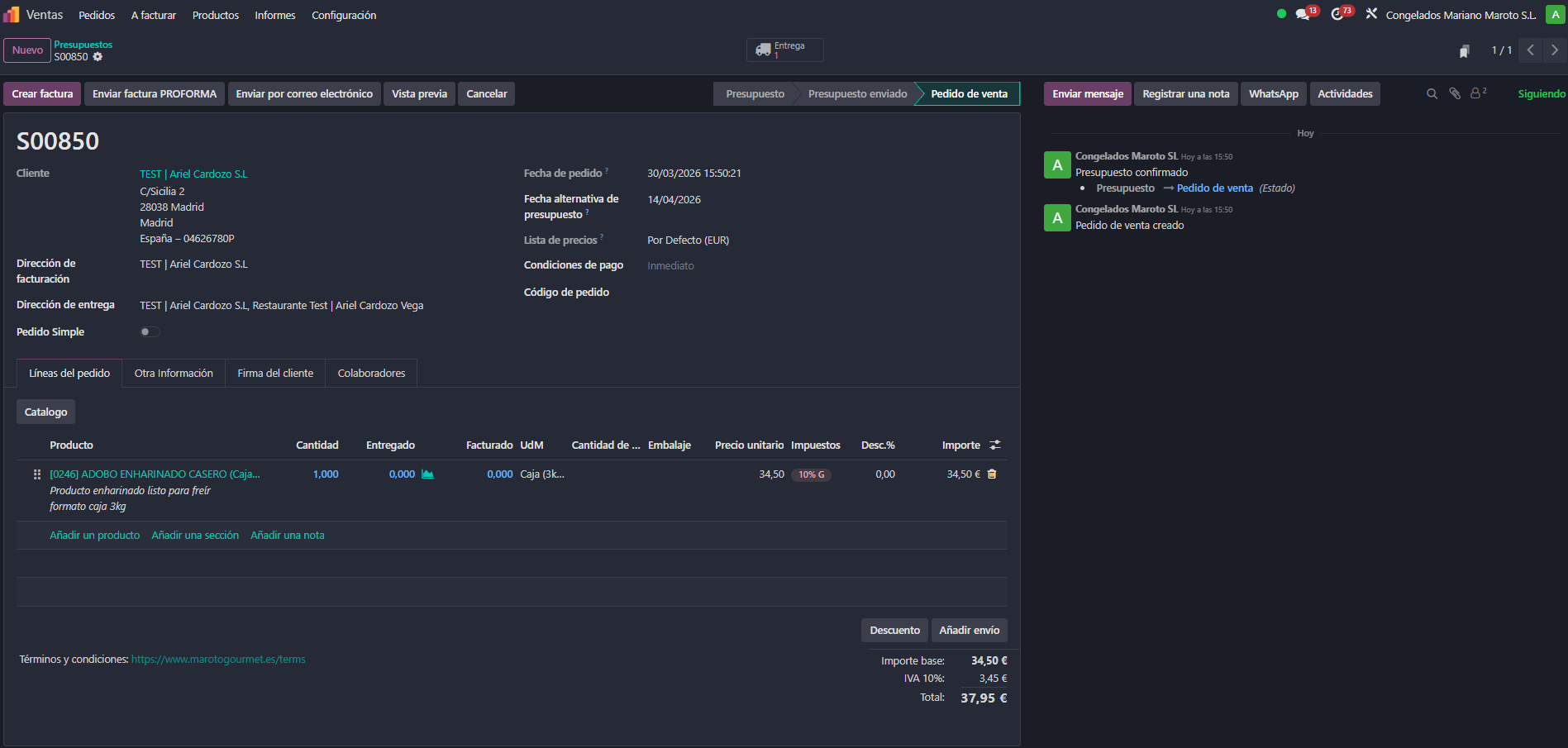This screenshot has width=1568, height=748.
Task: Go to next record with right chevron
Action: point(1554,50)
